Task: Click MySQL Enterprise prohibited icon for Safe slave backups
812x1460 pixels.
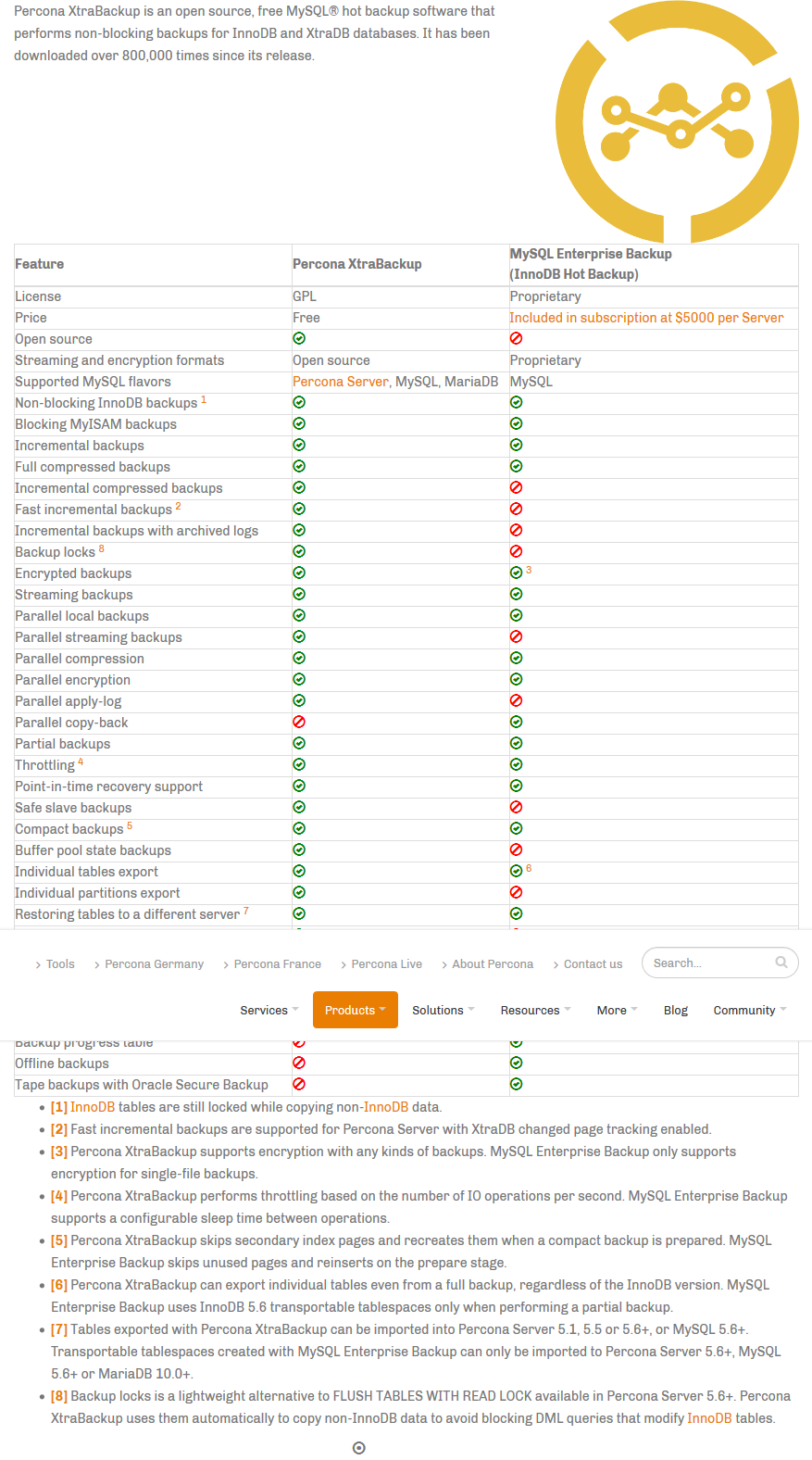Action: [x=516, y=807]
